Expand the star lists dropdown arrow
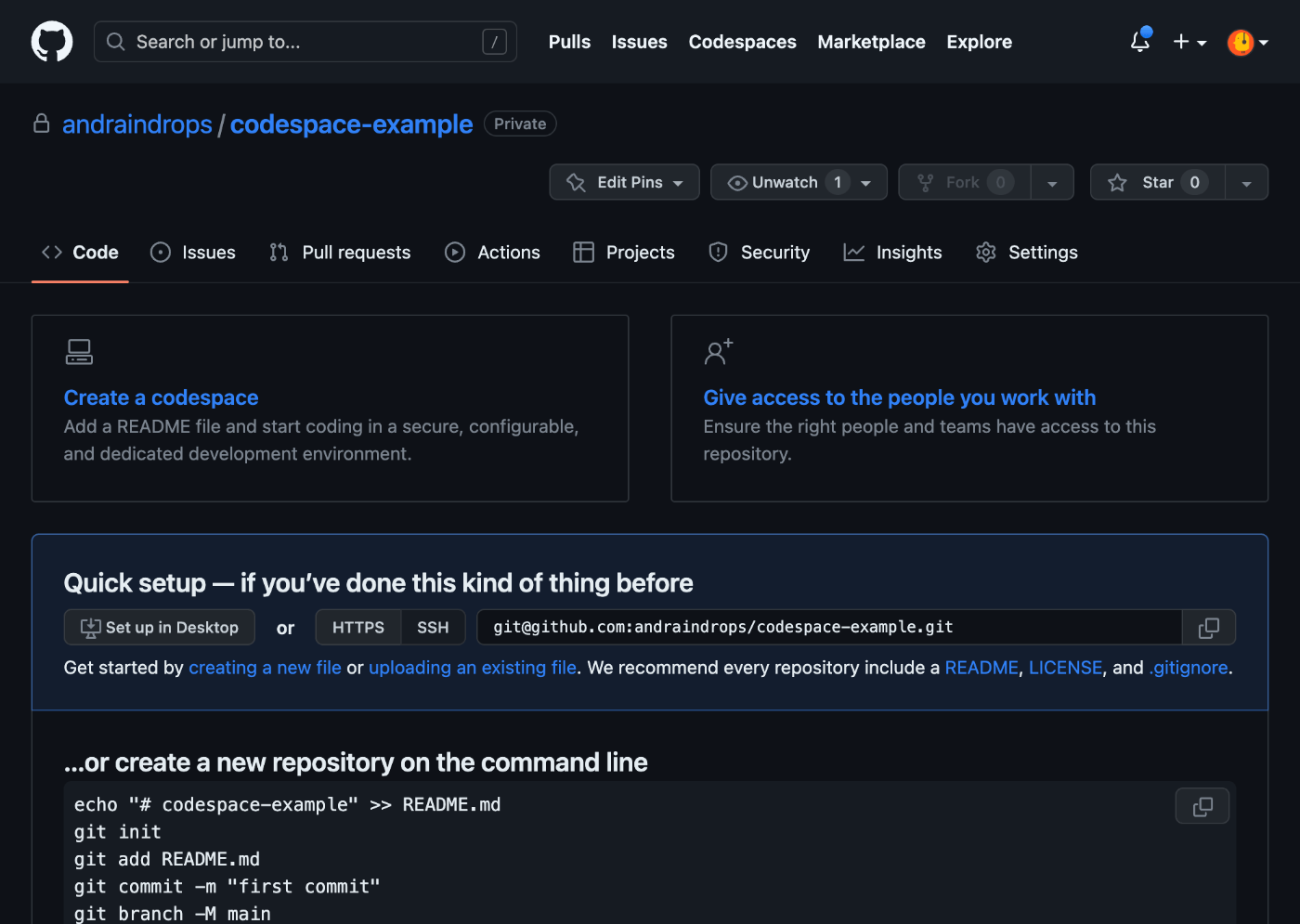This screenshot has height=924, width=1300. tap(1246, 182)
